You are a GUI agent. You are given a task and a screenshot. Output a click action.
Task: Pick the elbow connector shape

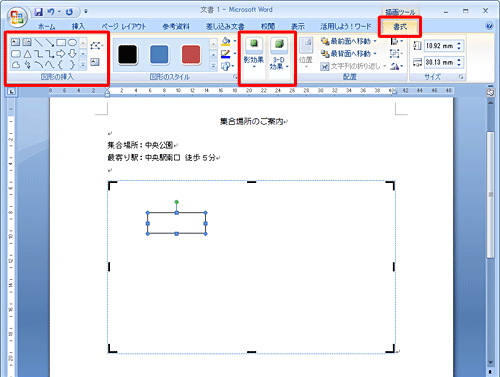pos(39,54)
